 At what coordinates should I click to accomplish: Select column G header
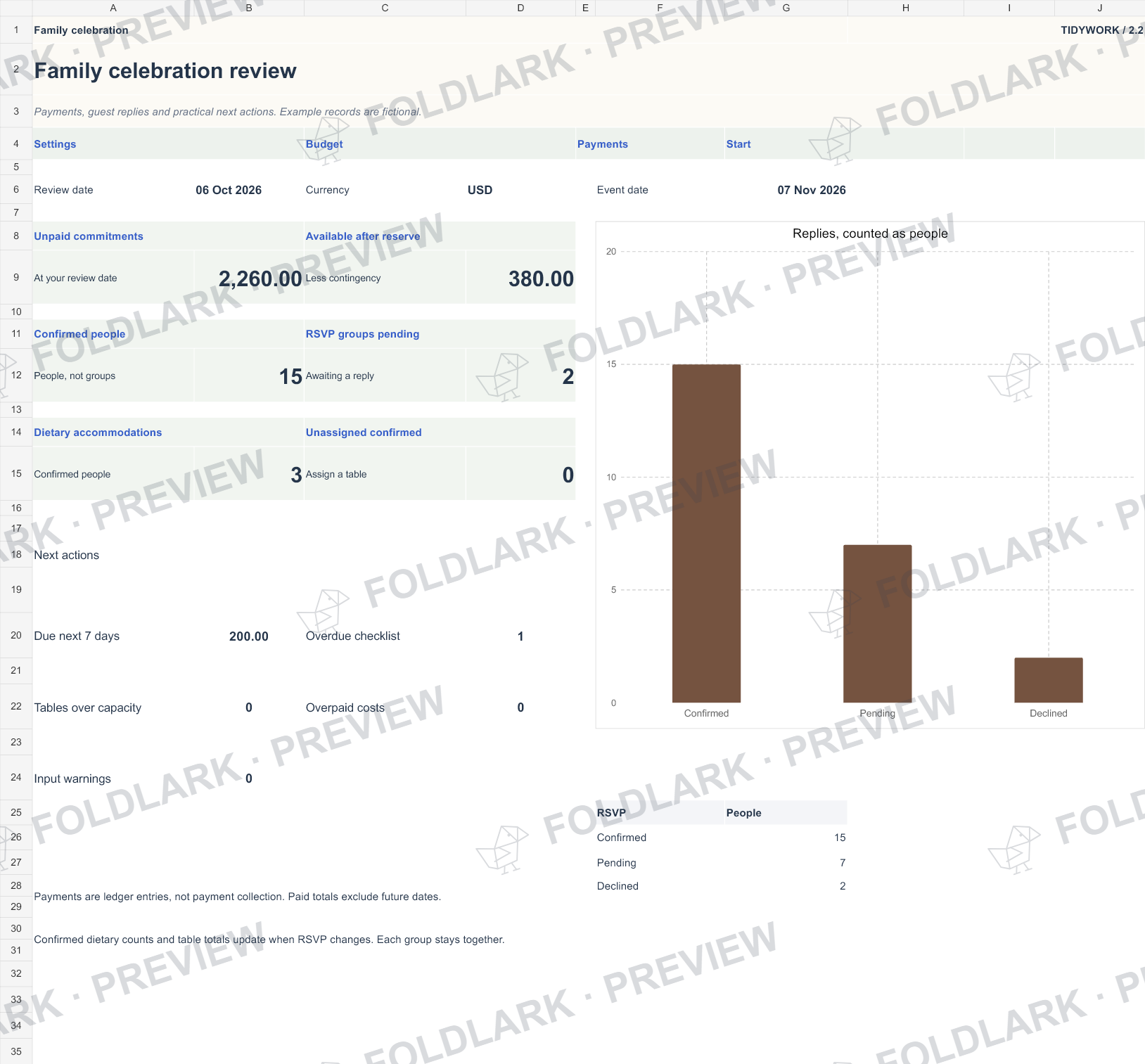click(786, 8)
